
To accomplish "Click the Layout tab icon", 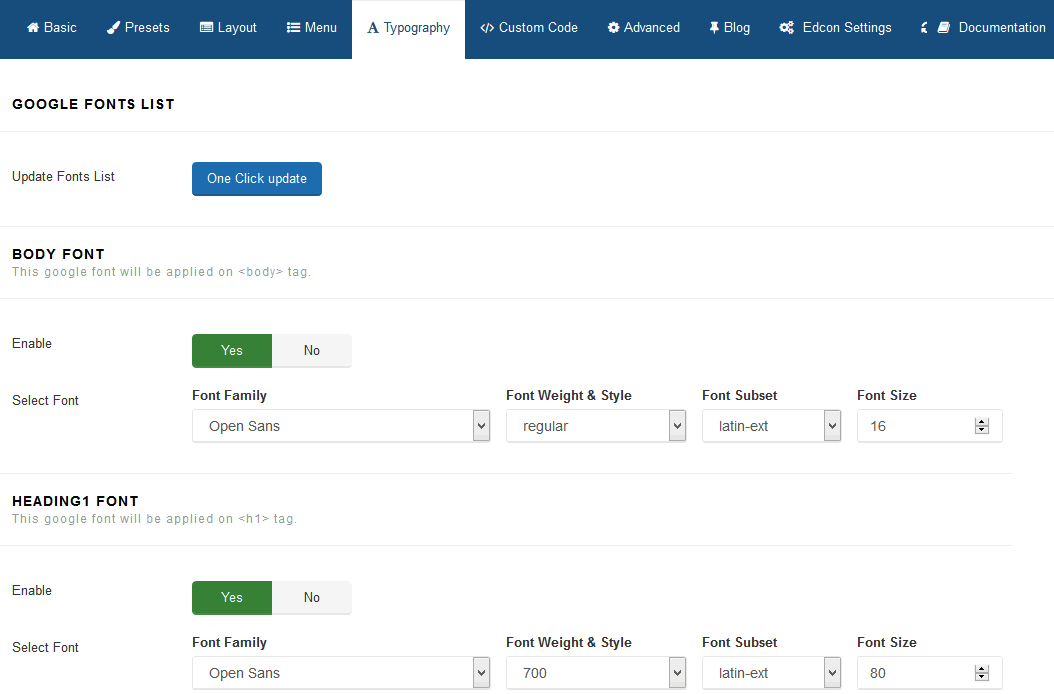I will point(206,28).
